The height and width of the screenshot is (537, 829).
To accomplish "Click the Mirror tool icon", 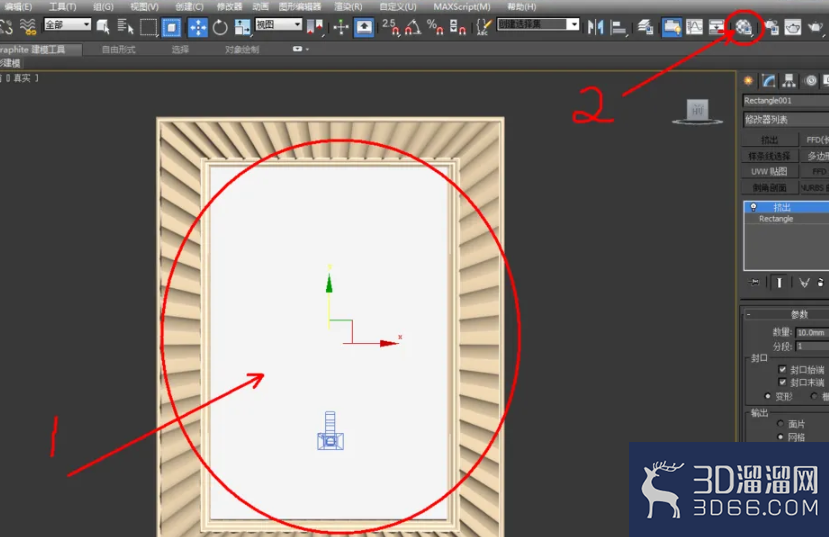I will [x=595, y=27].
